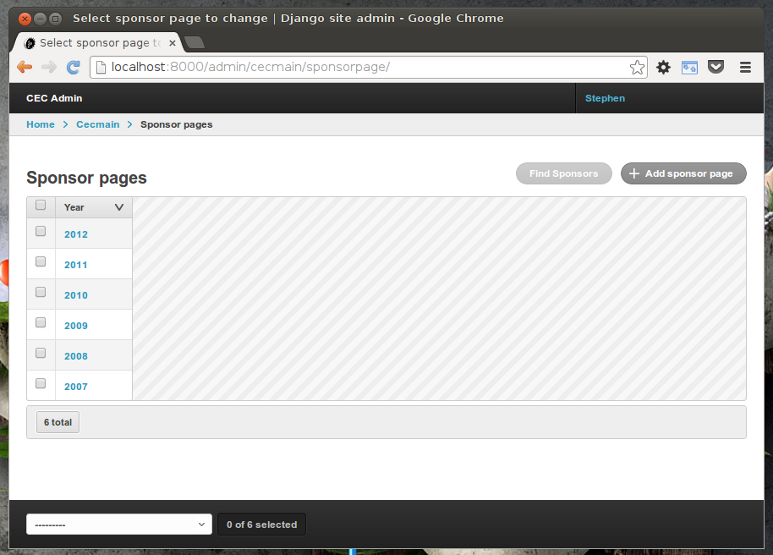Image resolution: width=773 pixels, height=555 pixels.
Task: Open the 2008 sponsor page link
Action: pyautogui.click(x=76, y=356)
